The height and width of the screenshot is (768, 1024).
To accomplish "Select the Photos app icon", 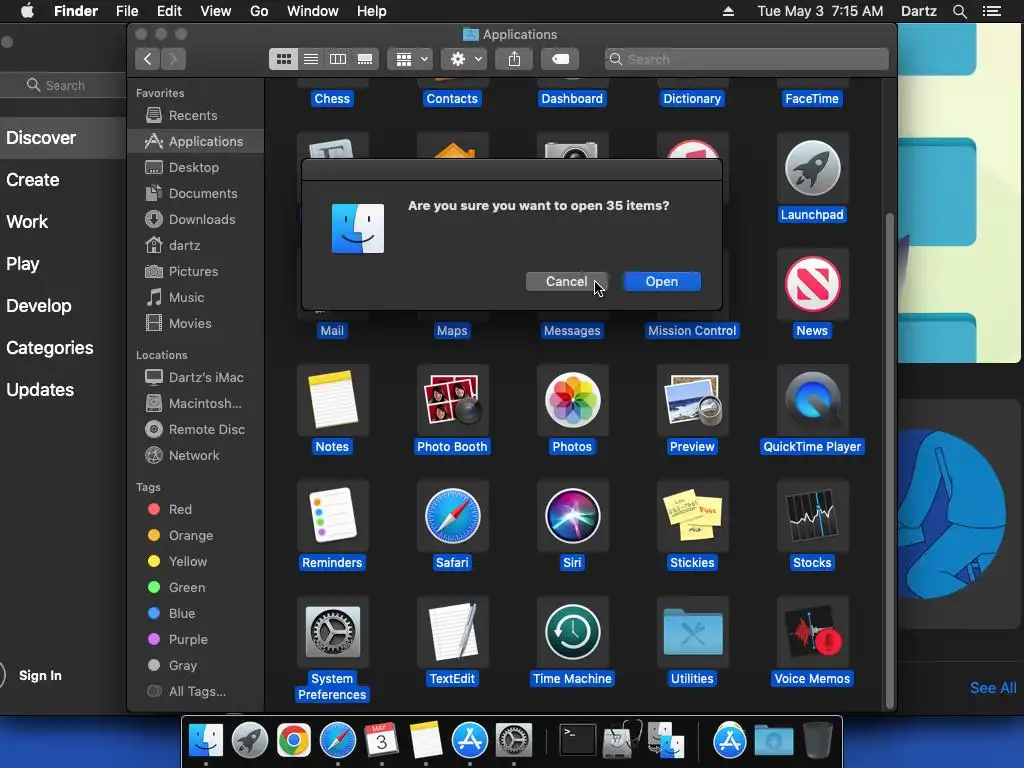I will pos(573,400).
